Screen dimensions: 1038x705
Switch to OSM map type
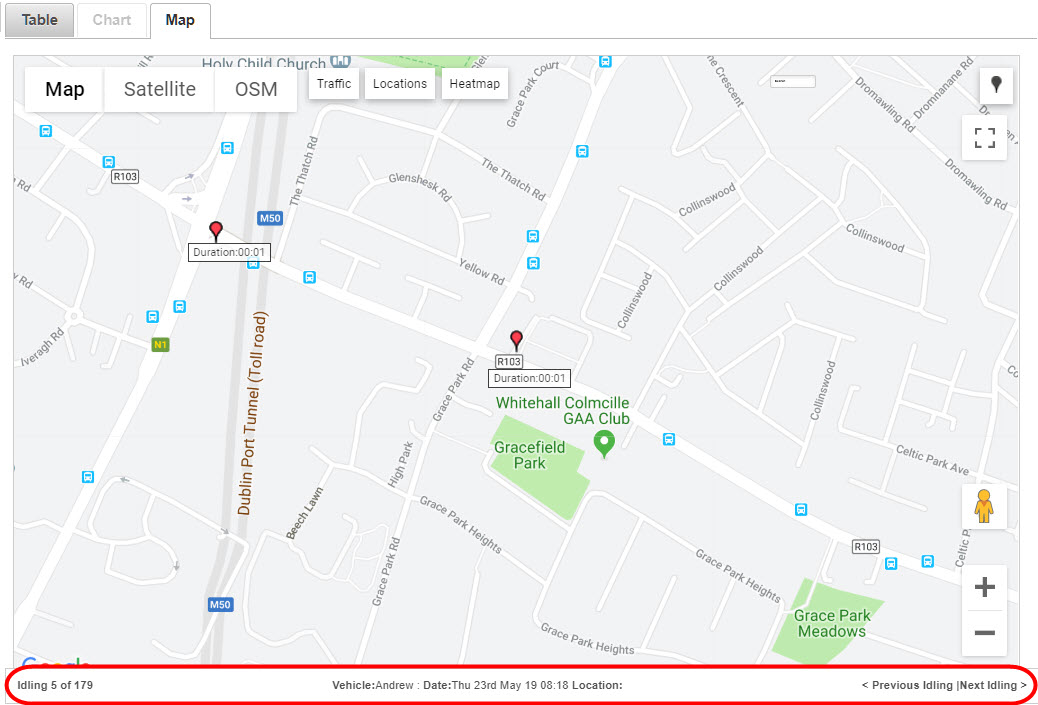pyautogui.click(x=256, y=89)
